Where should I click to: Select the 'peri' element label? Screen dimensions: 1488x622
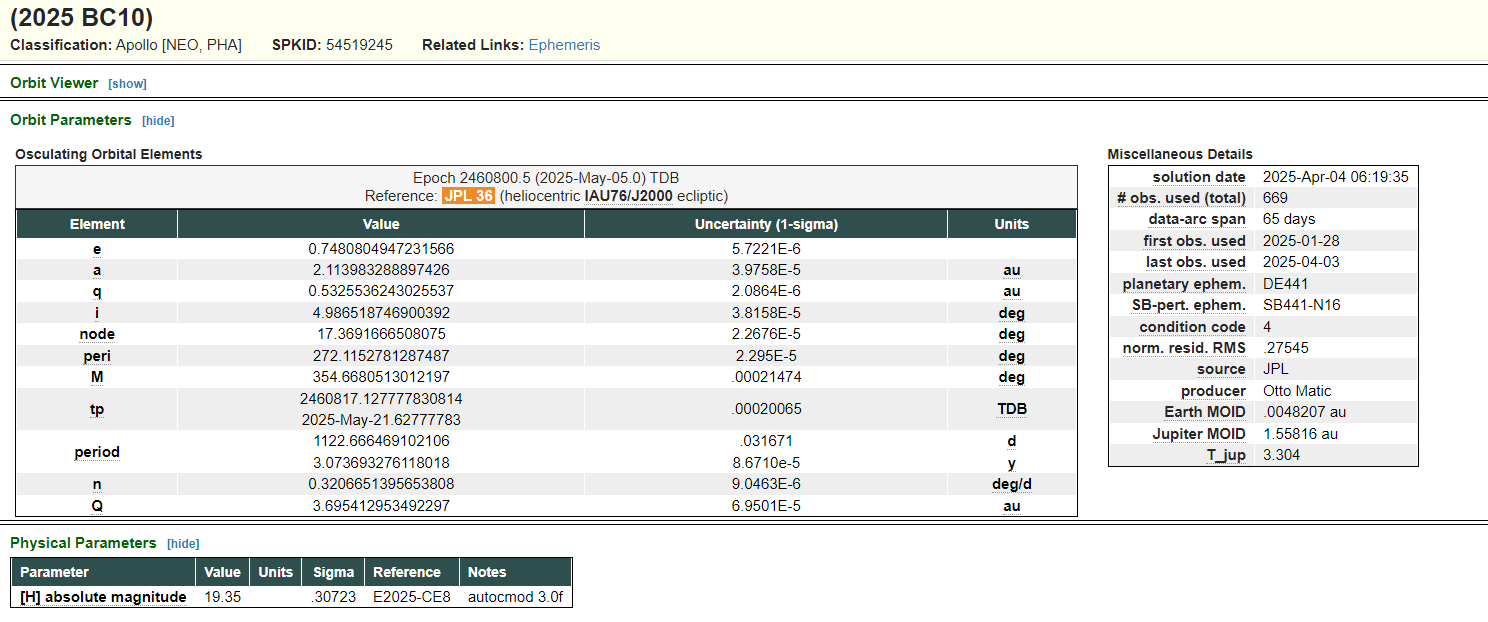coord(97,356)
